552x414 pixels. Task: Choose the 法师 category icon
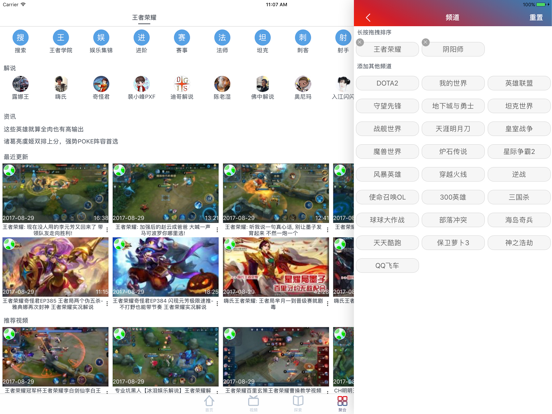[x=222, y=38]
